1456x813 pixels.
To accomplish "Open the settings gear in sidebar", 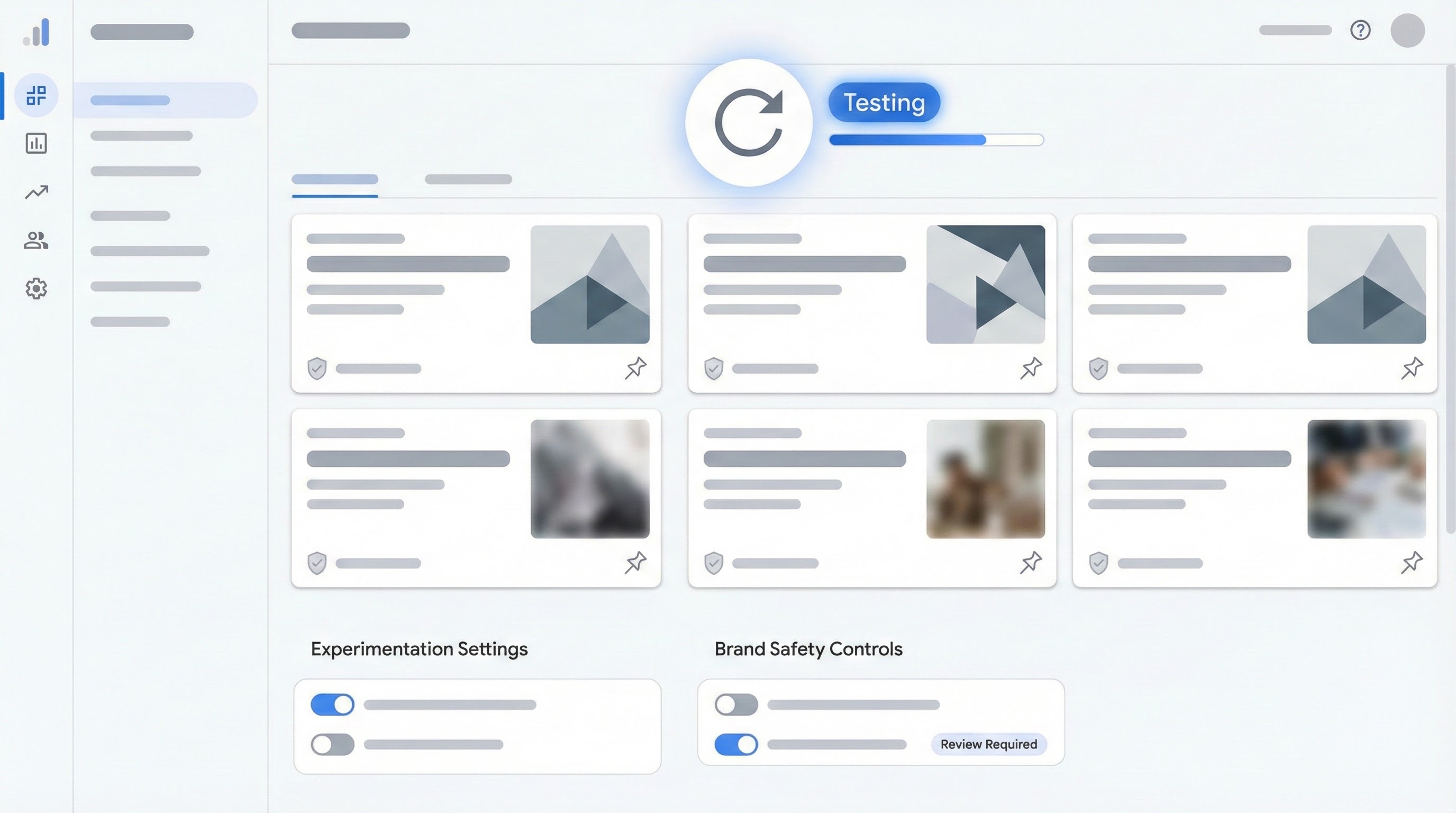I will click(36, 288).
